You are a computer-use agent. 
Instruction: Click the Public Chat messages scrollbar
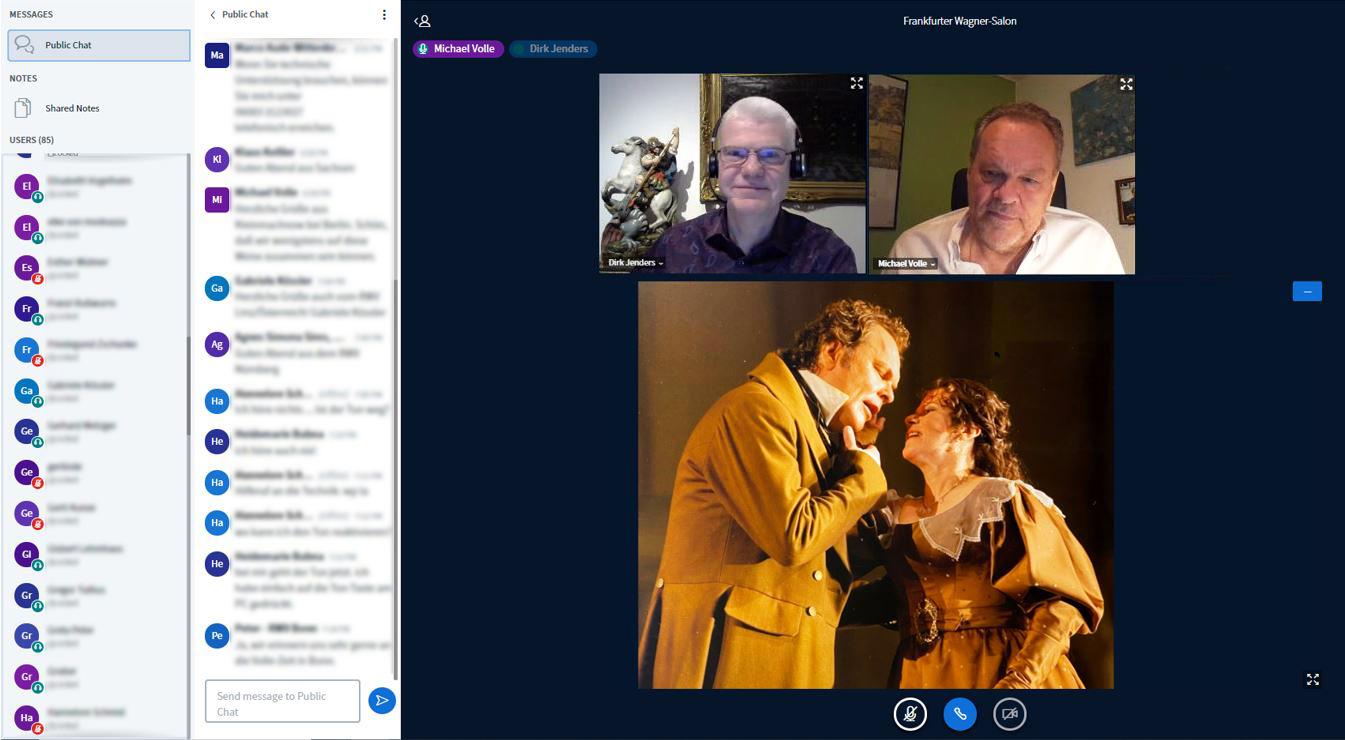click(x=396, y=478)
